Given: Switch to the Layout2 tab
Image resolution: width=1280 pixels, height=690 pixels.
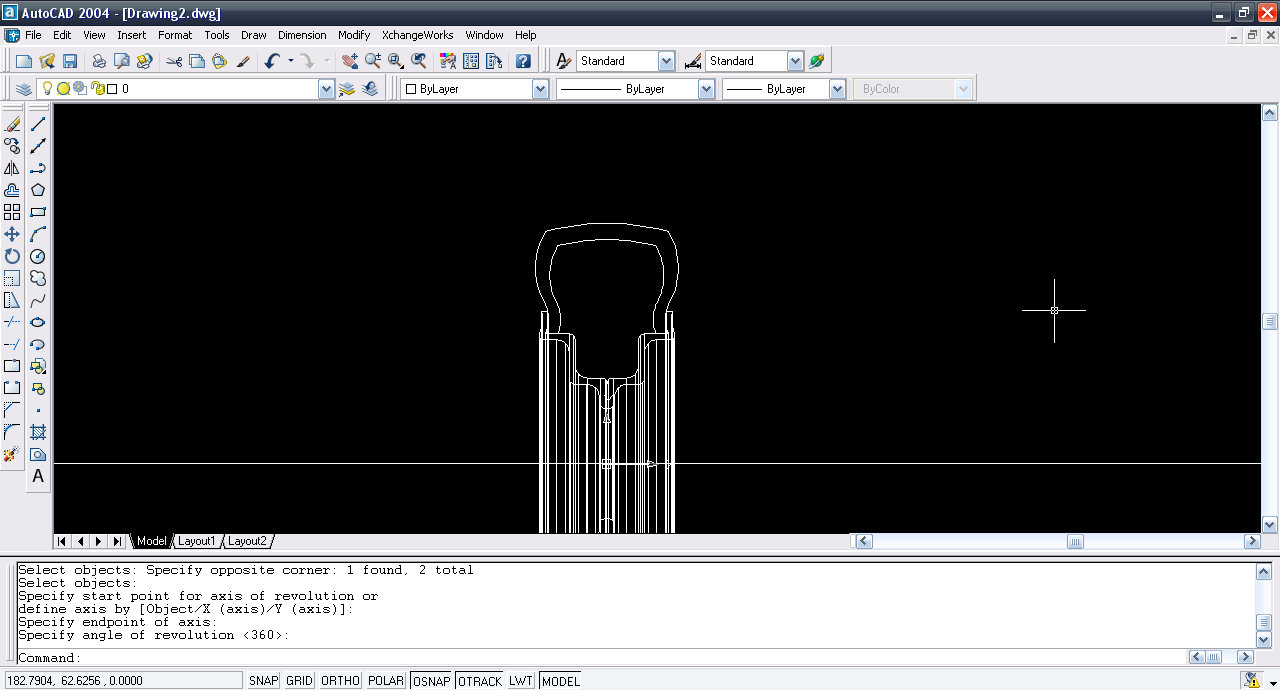Looking at the screenshot, I should pyautogui.click(x=247, y=541).
